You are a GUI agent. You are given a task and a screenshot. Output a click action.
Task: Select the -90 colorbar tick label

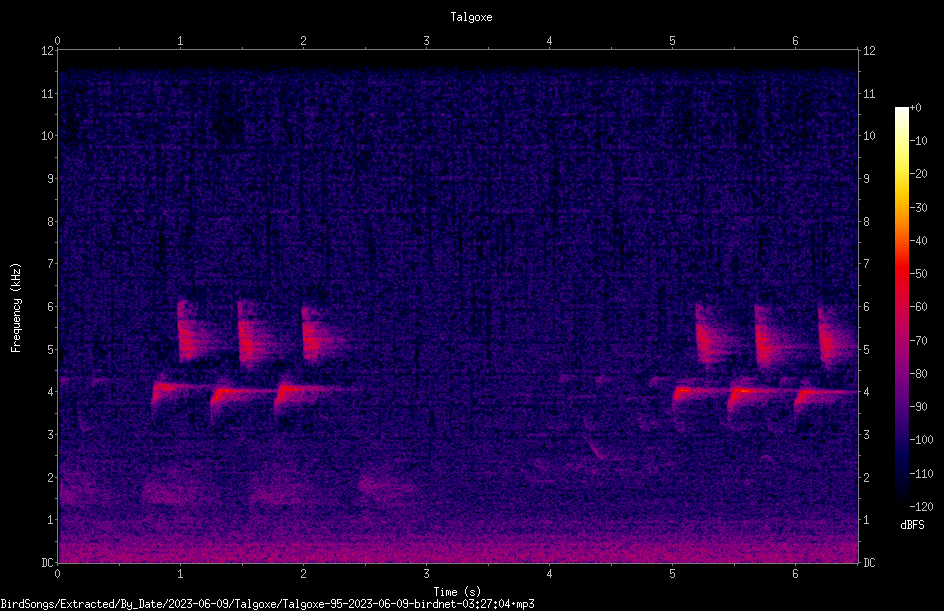919,407
